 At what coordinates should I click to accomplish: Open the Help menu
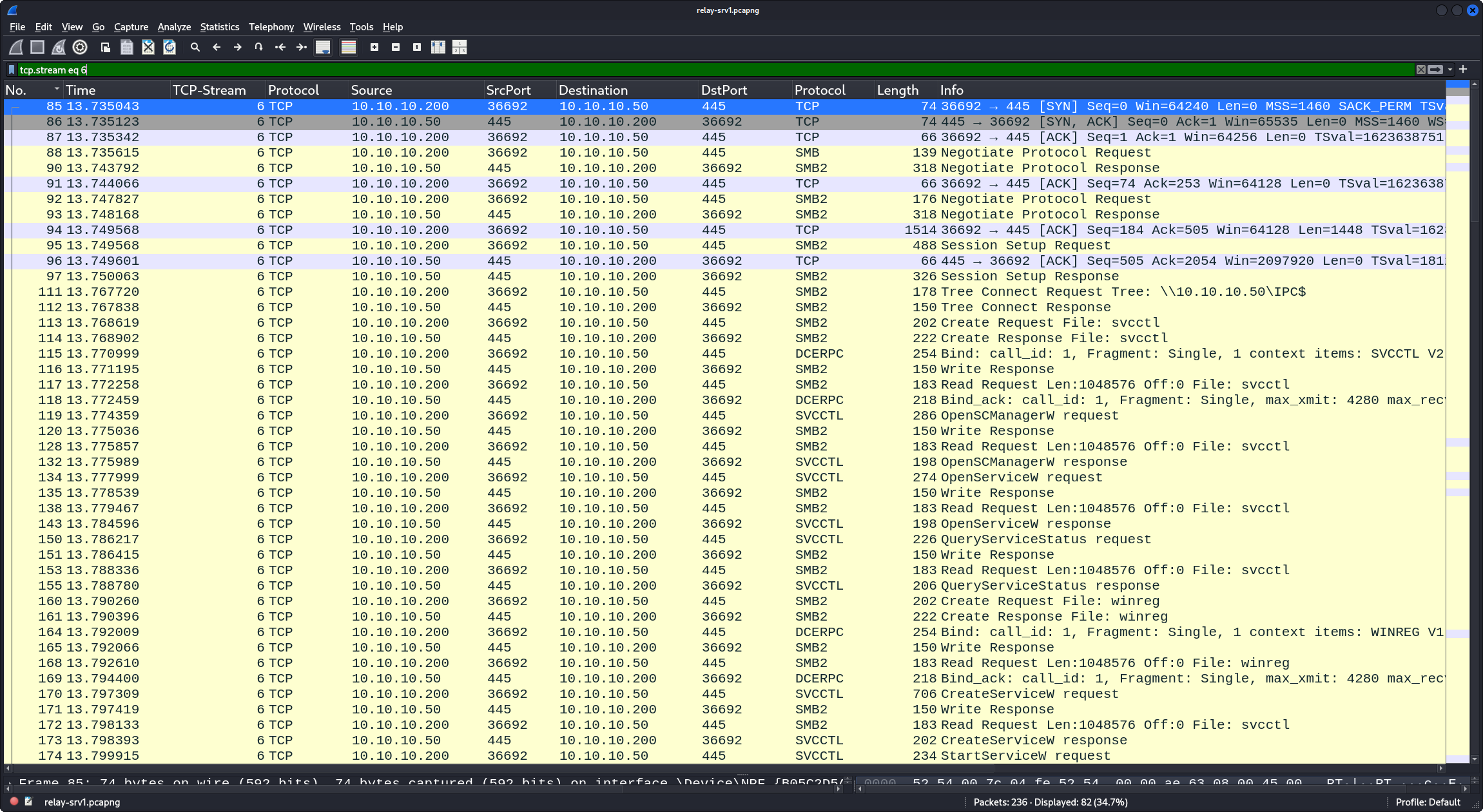[393, 26]
